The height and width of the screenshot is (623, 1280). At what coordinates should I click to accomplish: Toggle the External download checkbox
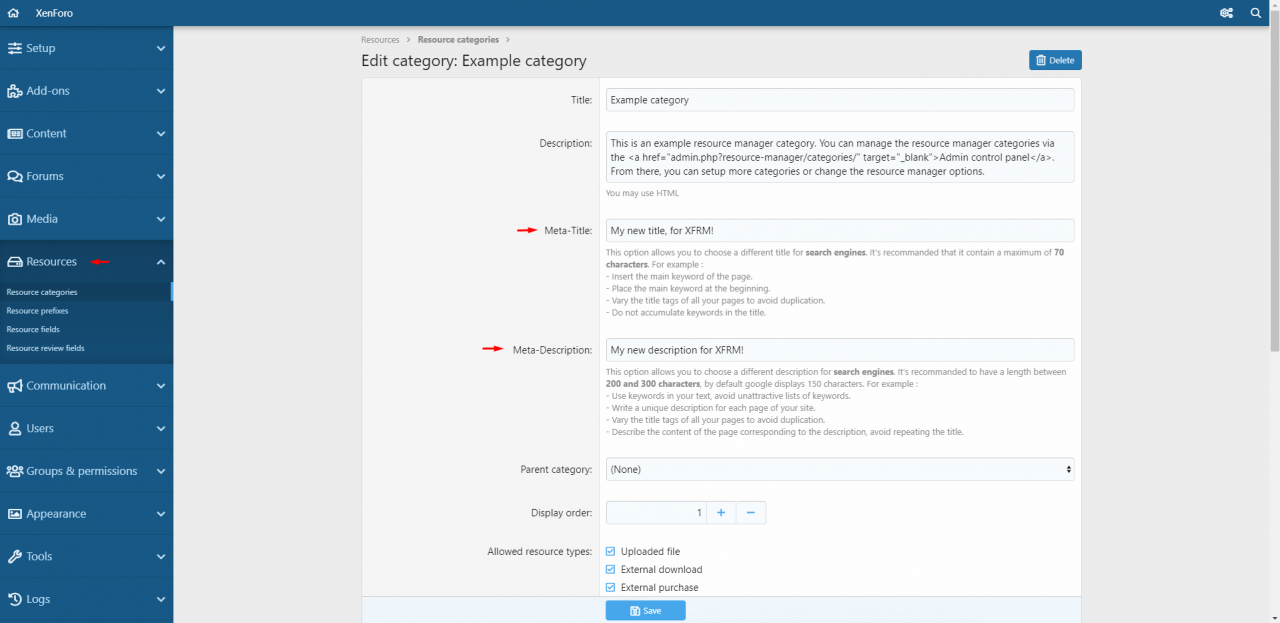pyautogui.click(x=611, y=569)
